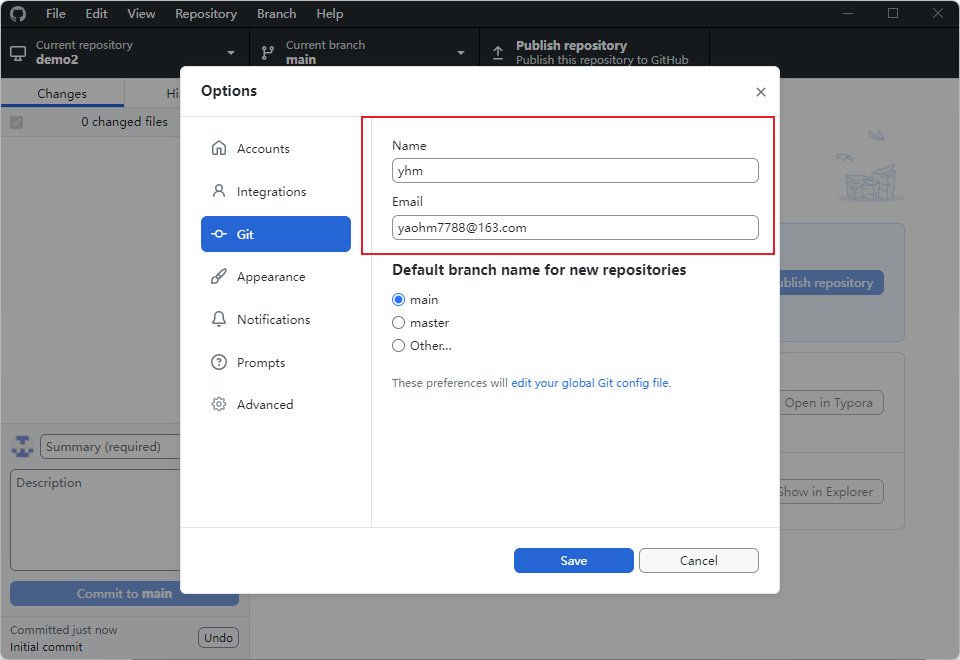Choose the Other... branch name option
The image size is (960, 660).
399,346
